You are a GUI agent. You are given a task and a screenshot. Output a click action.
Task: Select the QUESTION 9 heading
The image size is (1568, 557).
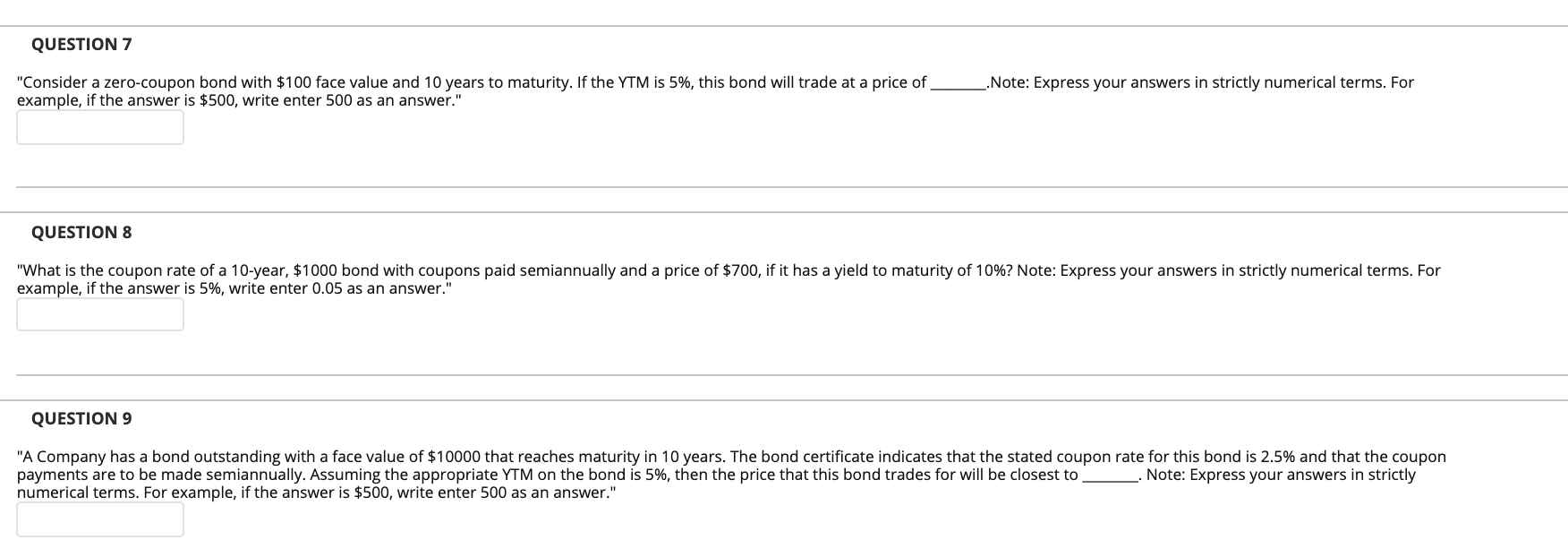pyautogui.click(x=81, y=418)
